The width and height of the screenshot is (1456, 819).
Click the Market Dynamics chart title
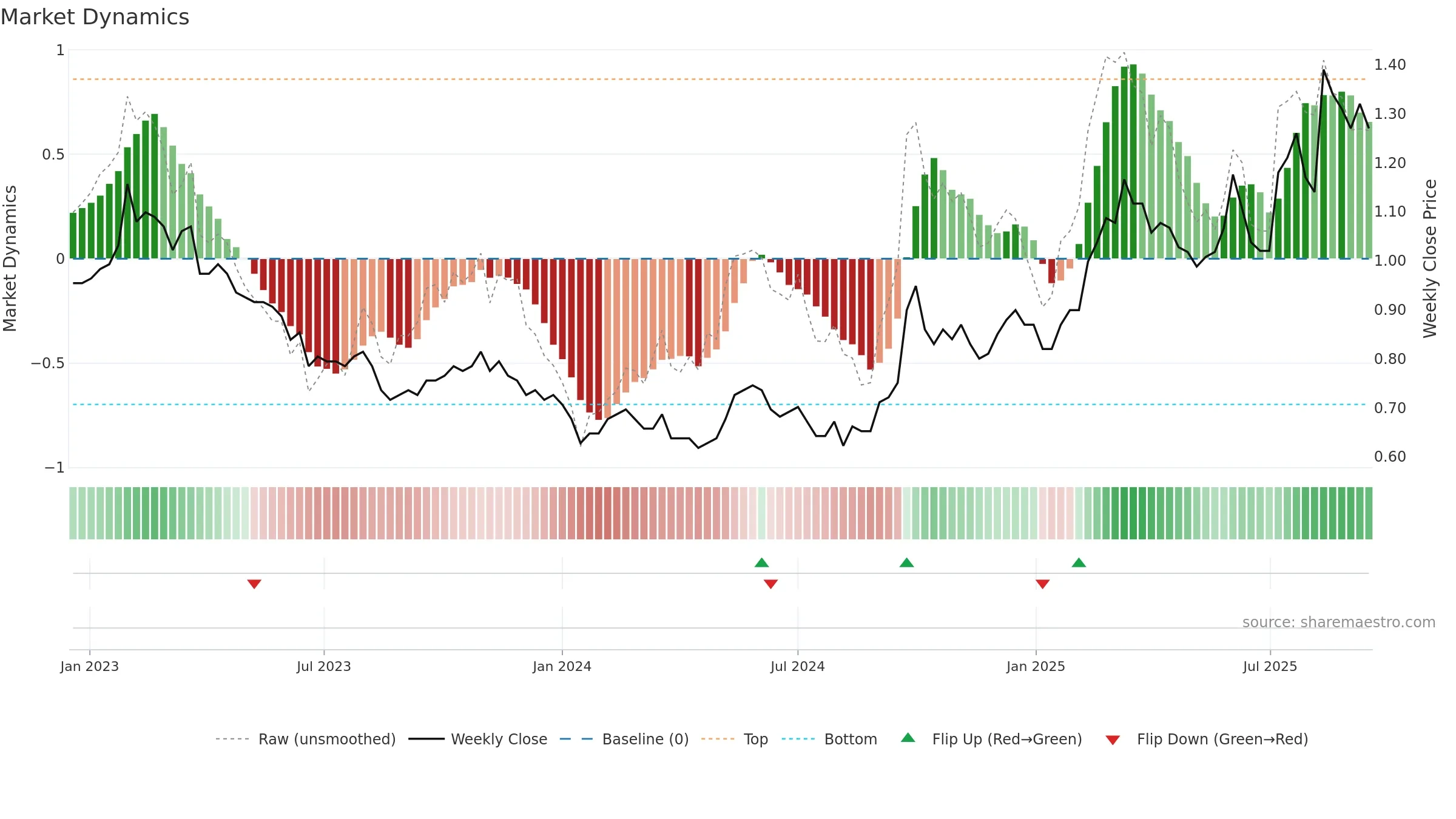(x=95, y=17)
